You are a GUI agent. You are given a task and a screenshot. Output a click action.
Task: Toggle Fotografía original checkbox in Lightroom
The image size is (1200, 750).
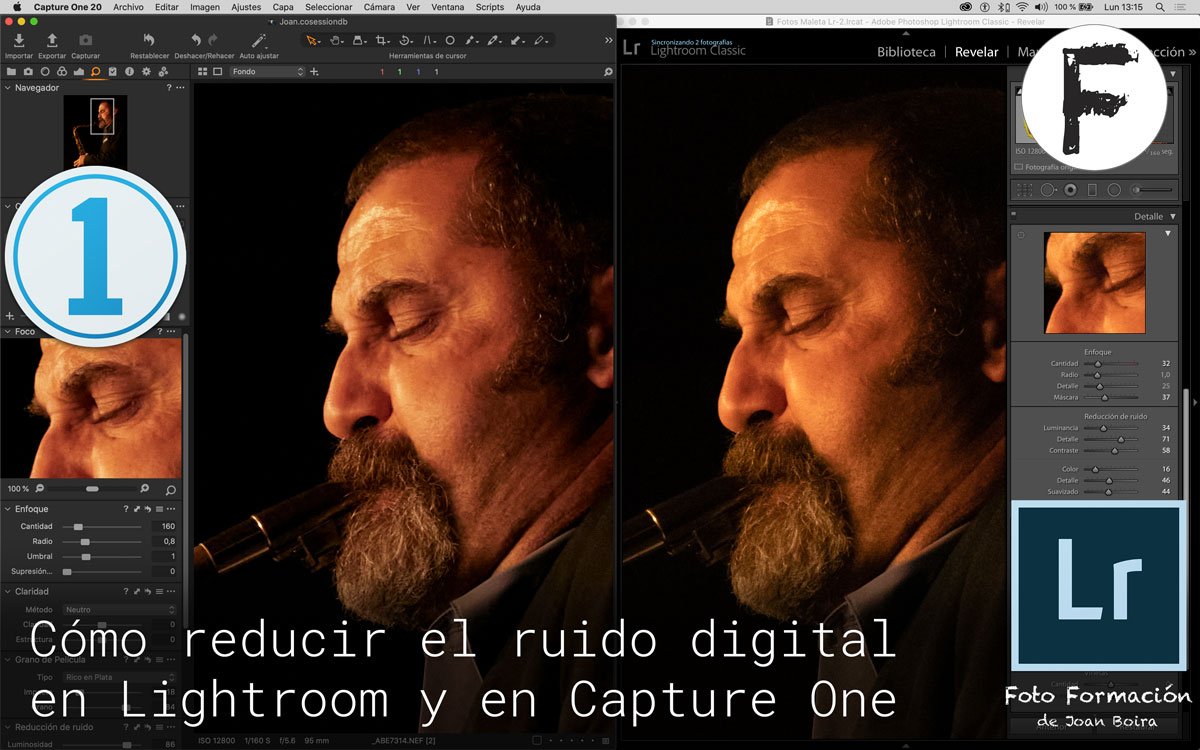coord(1019,167)
